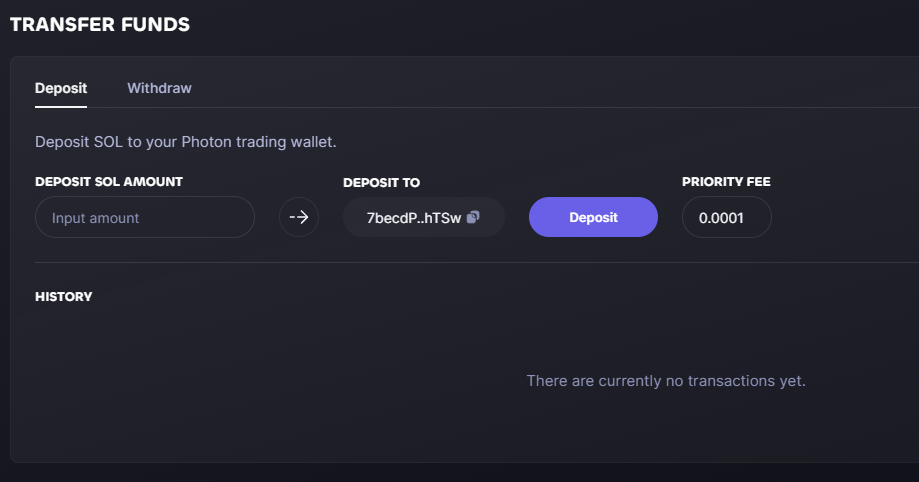
Task: Click the DEPOSIT TO label
Action: (382, 182)
